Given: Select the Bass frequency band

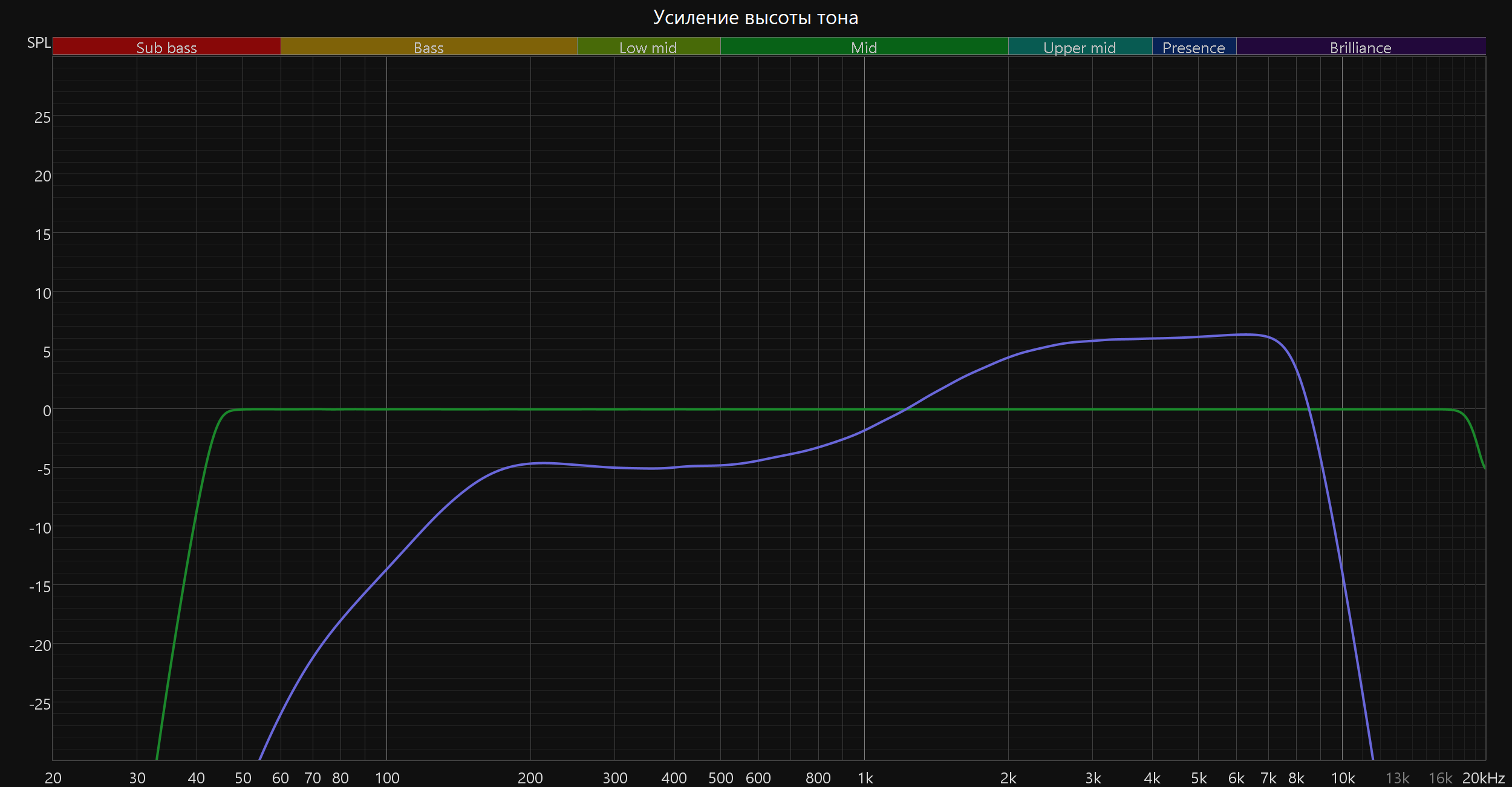Looking at the screenshot, I should pyautogui.click(x=428, y=47).
